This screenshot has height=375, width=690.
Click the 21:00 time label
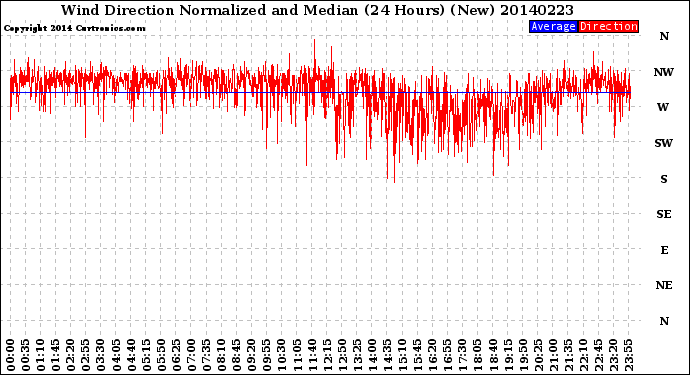[x=553, y=355]
